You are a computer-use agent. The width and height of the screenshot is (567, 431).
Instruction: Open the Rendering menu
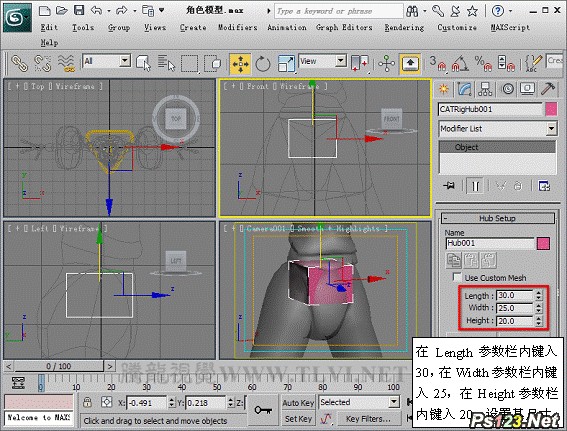(x=404, y=27)
